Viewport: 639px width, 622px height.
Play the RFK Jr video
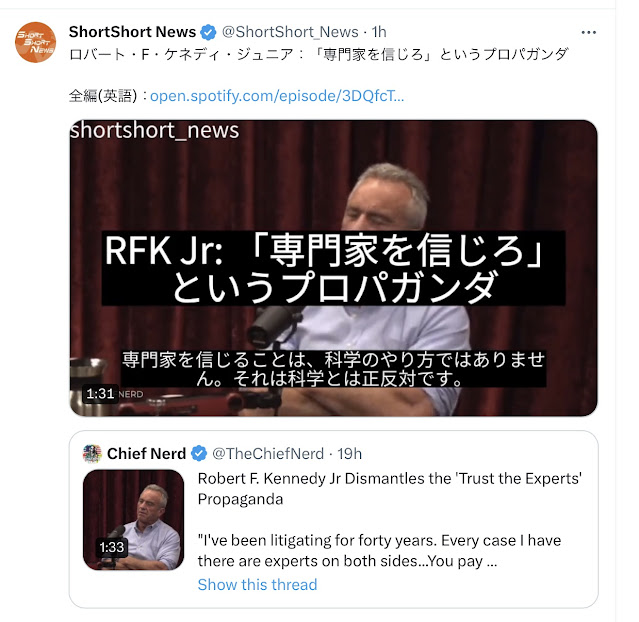point(333,268)
